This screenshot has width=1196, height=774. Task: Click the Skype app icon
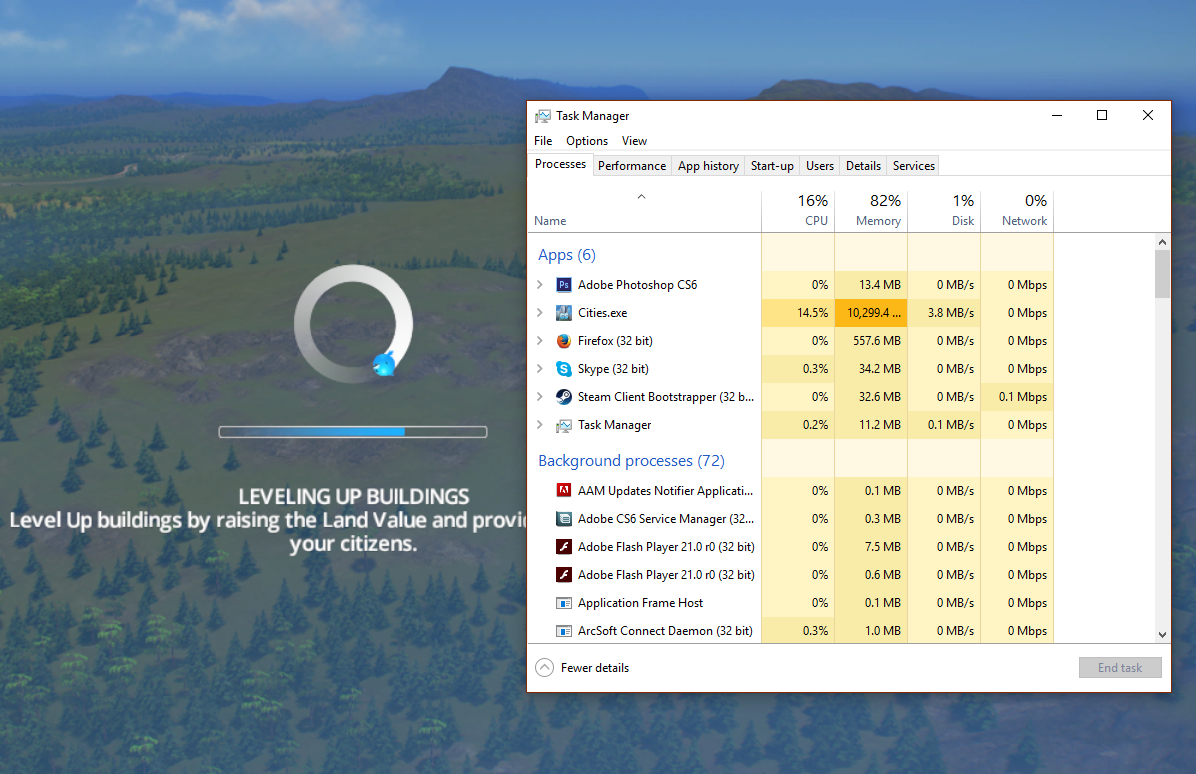click(563, 369)
